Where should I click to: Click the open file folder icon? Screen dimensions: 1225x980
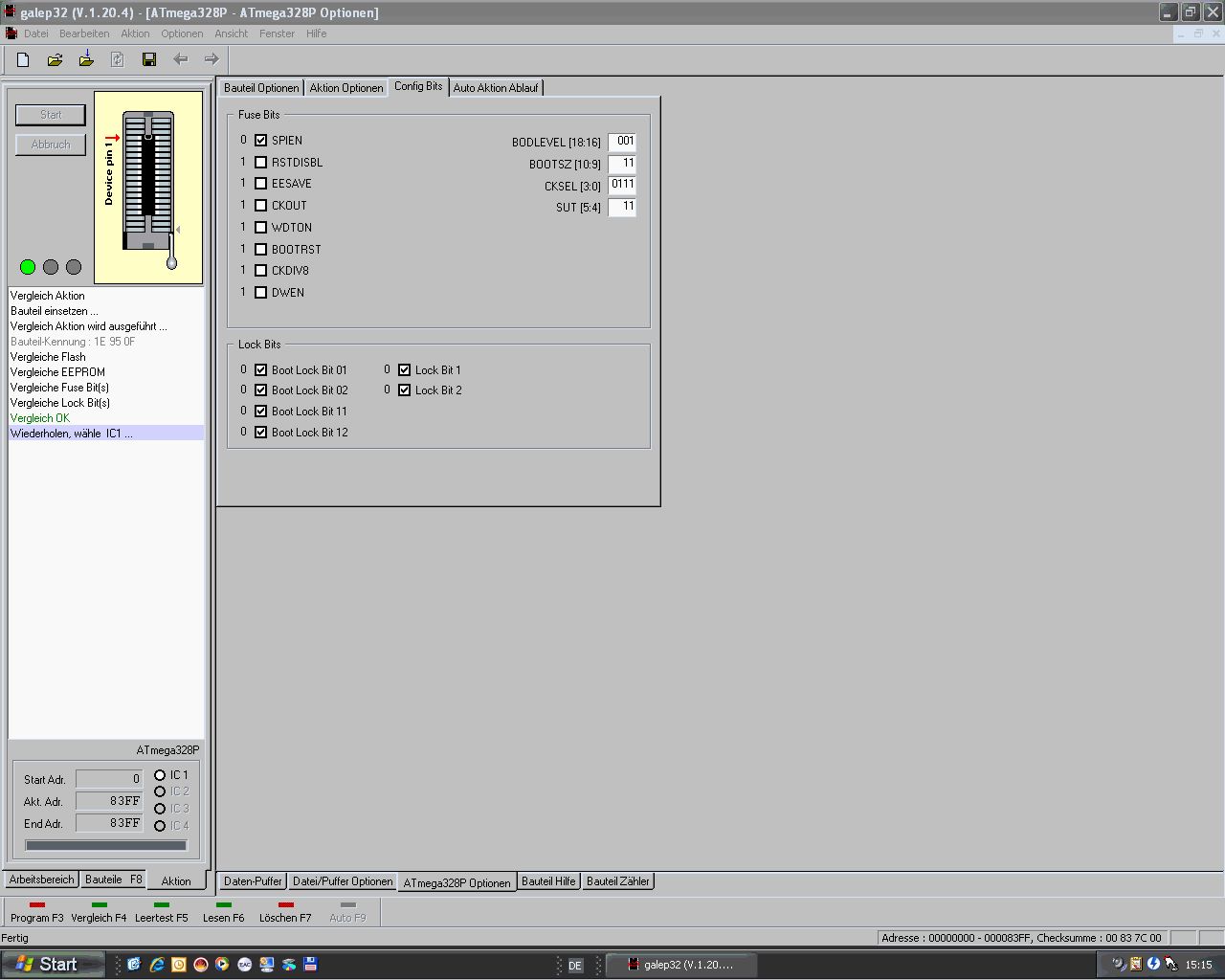(55, 59)
